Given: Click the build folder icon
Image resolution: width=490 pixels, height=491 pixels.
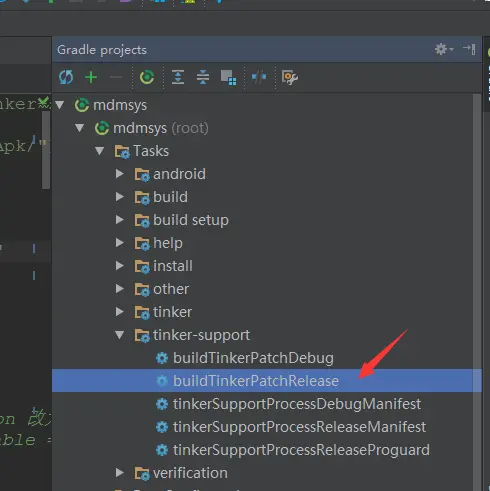Looking at the screenshot, I should 142,198.
